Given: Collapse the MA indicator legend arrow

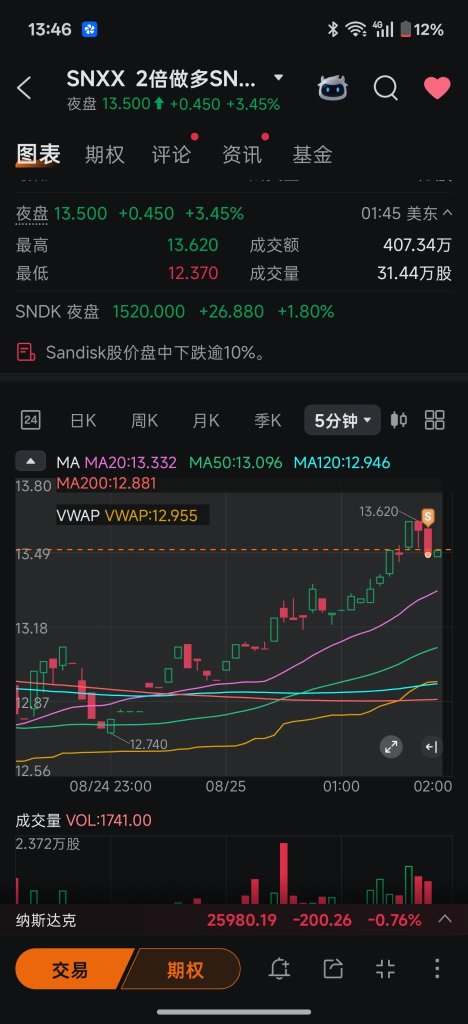Looking at the screenshot, I should [31, 461].
